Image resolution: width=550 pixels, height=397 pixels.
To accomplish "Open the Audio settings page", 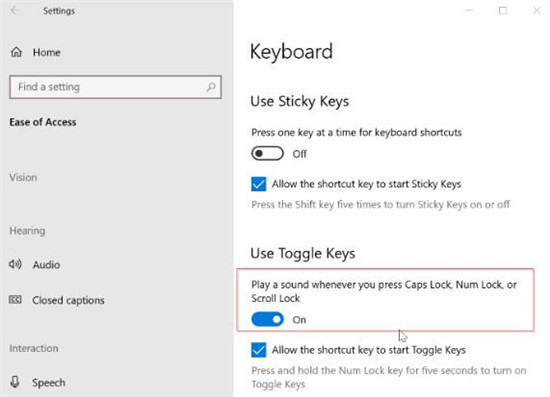I will coord(46,264).
